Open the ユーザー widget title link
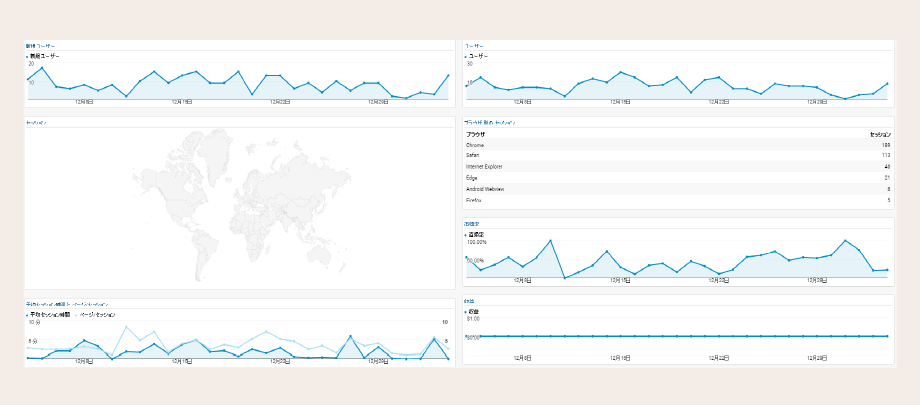Viewport: 920px width, 405px height. [x=474, y=45]
